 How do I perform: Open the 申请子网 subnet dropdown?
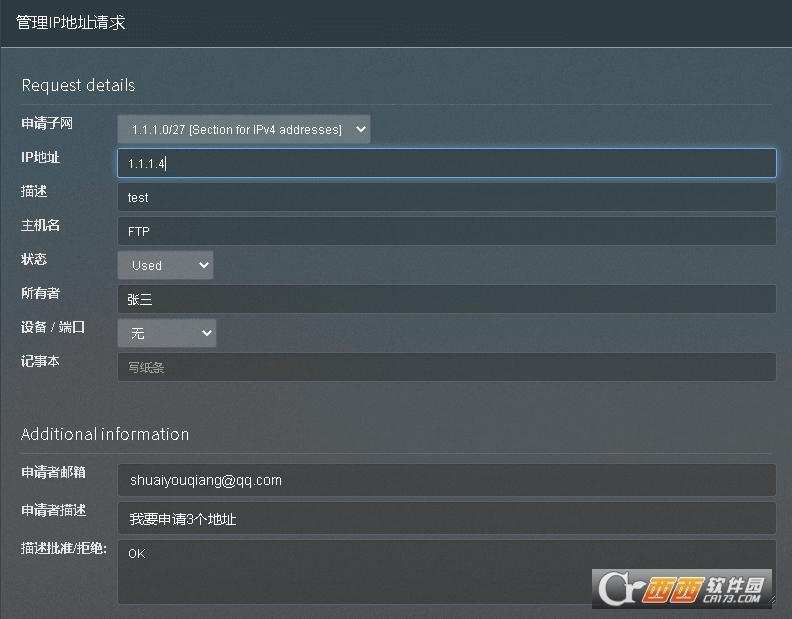pyautogui.click(x=244, y=129)
